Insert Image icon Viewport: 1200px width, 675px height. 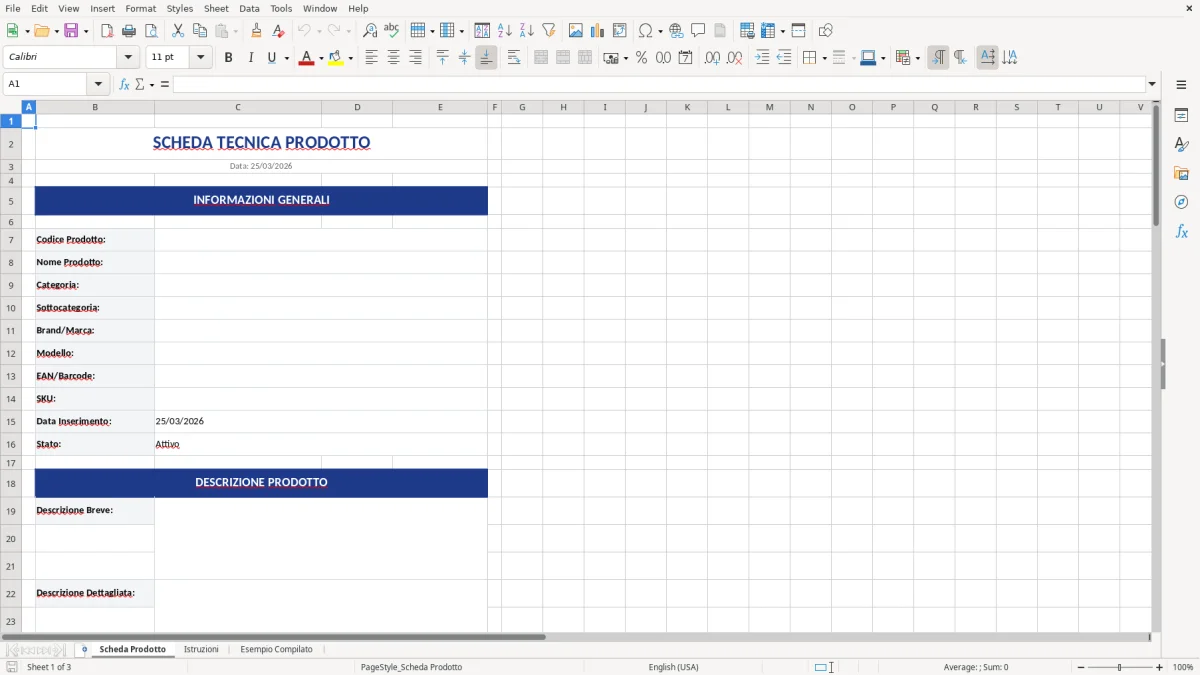point(576,30)
